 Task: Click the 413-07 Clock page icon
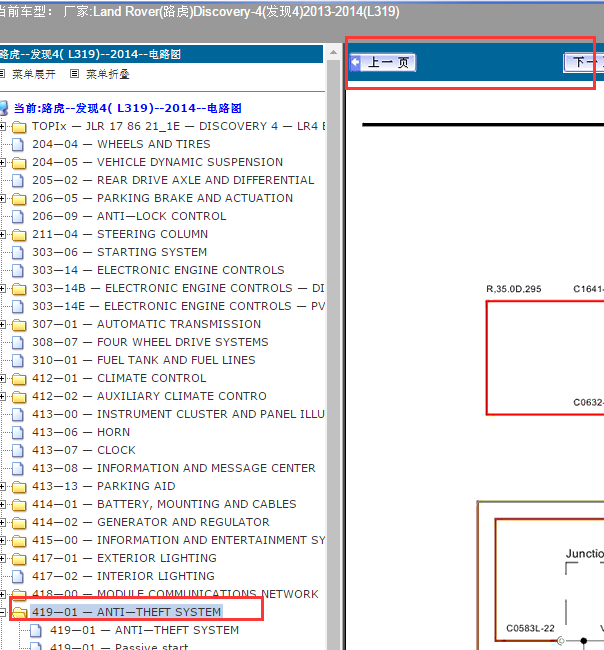(x=18, y=451)
